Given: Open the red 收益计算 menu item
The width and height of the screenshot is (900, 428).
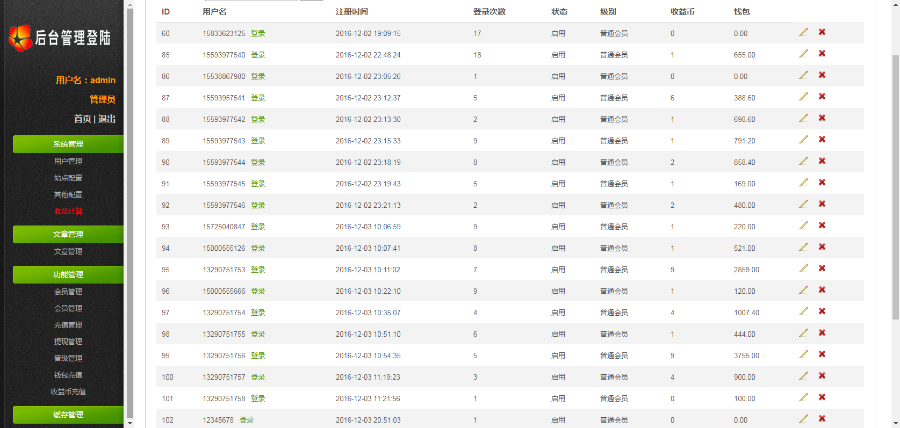Looking at the screenshot, I should [68, 211].
